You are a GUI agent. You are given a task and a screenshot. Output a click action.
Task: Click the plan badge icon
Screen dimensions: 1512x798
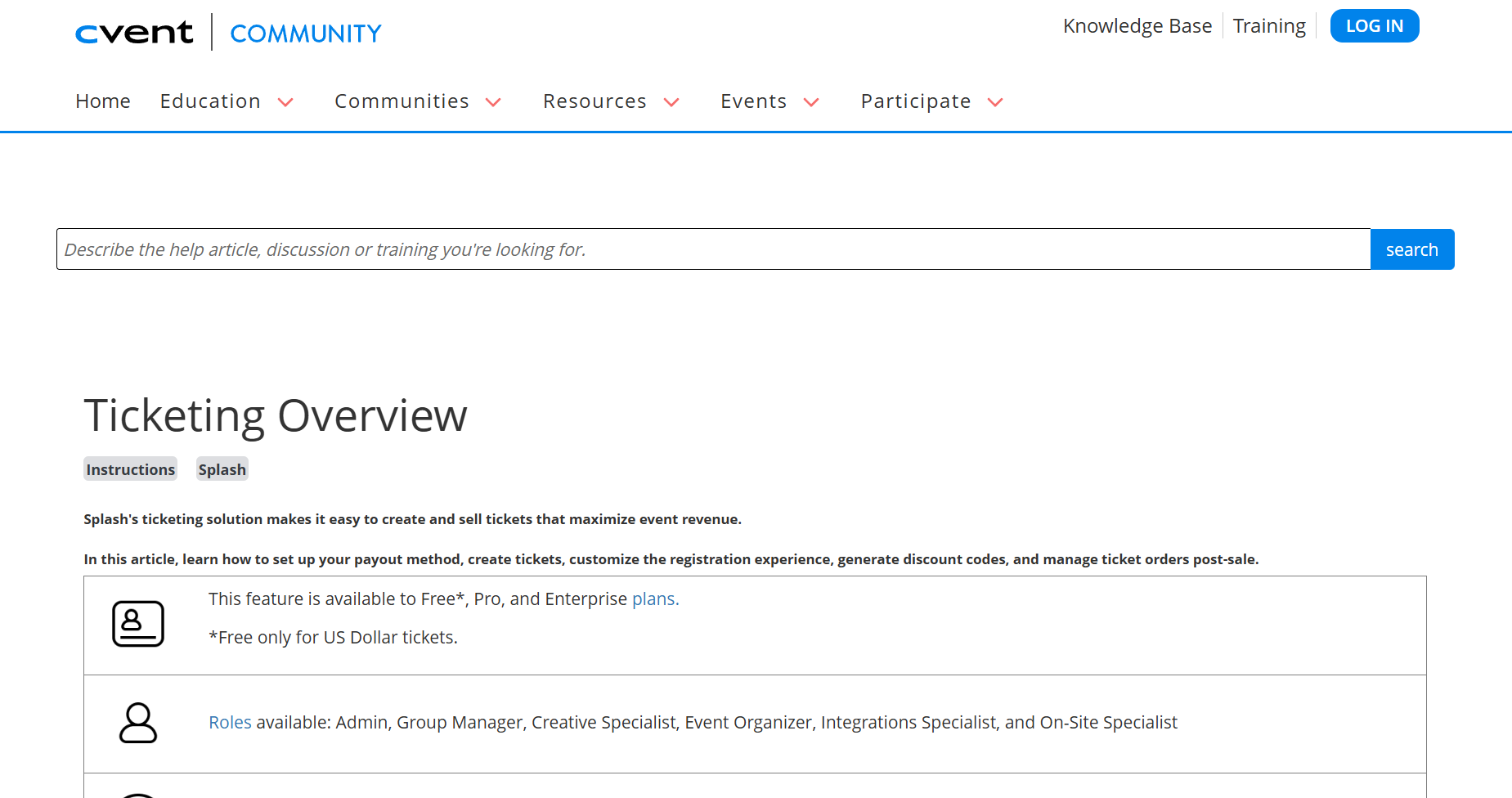pyautogui.click(x=138, y=624)
